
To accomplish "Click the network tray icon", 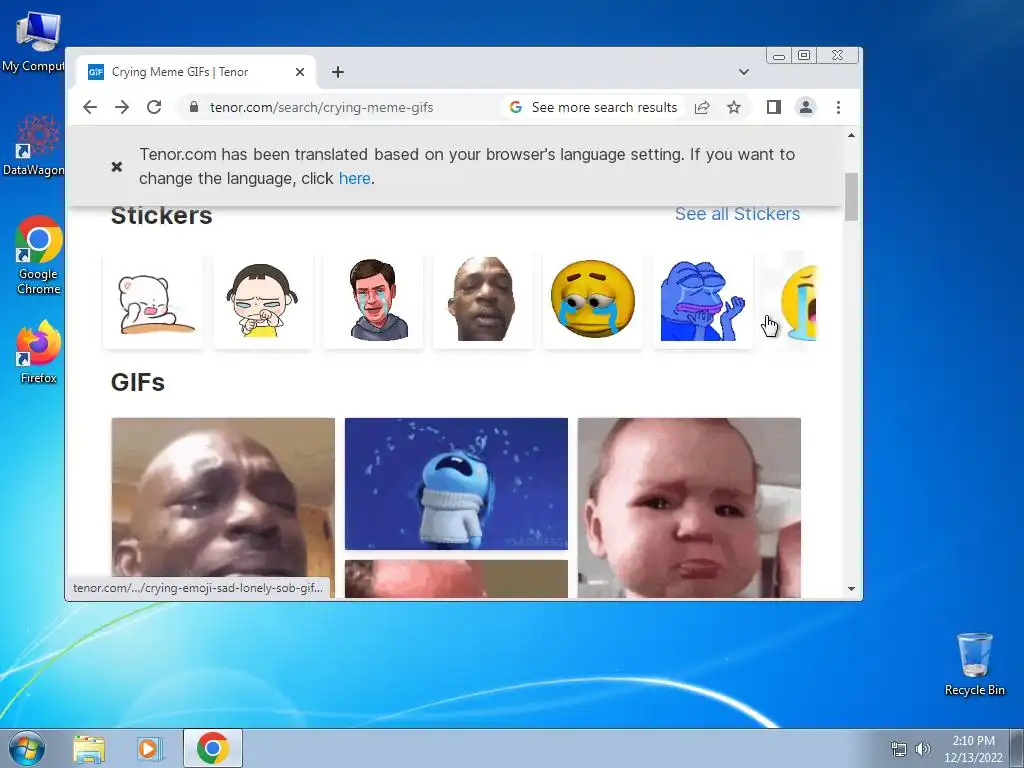I will coord(899,748).
